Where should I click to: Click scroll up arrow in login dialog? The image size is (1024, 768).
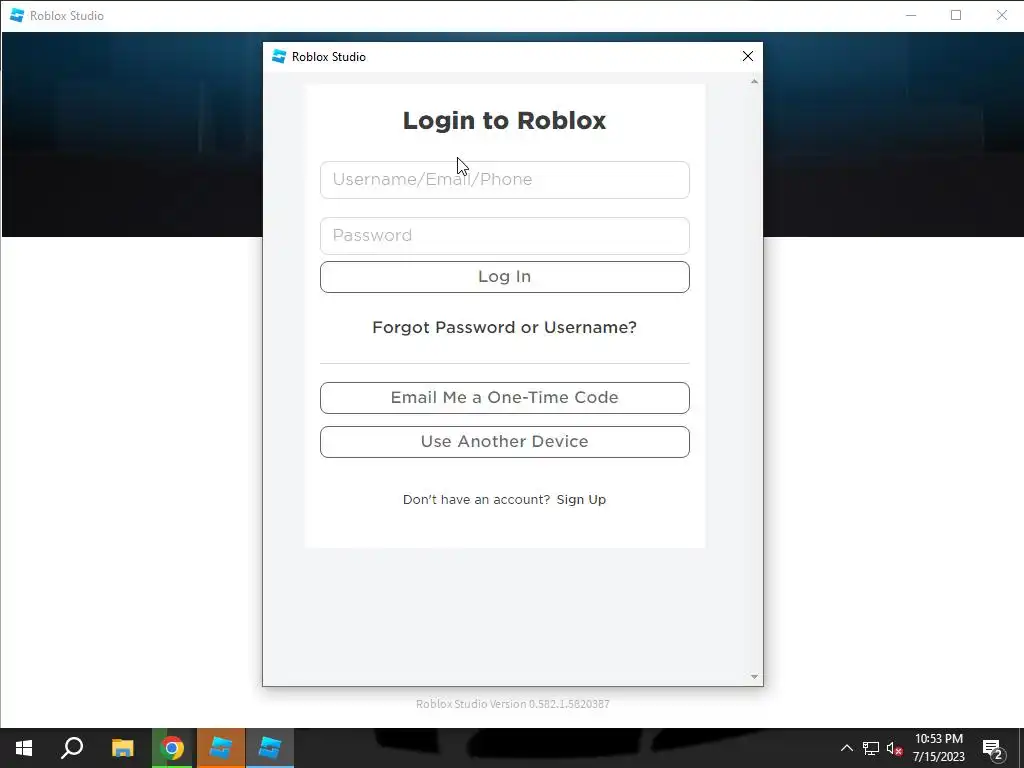(x=754, y=82)
